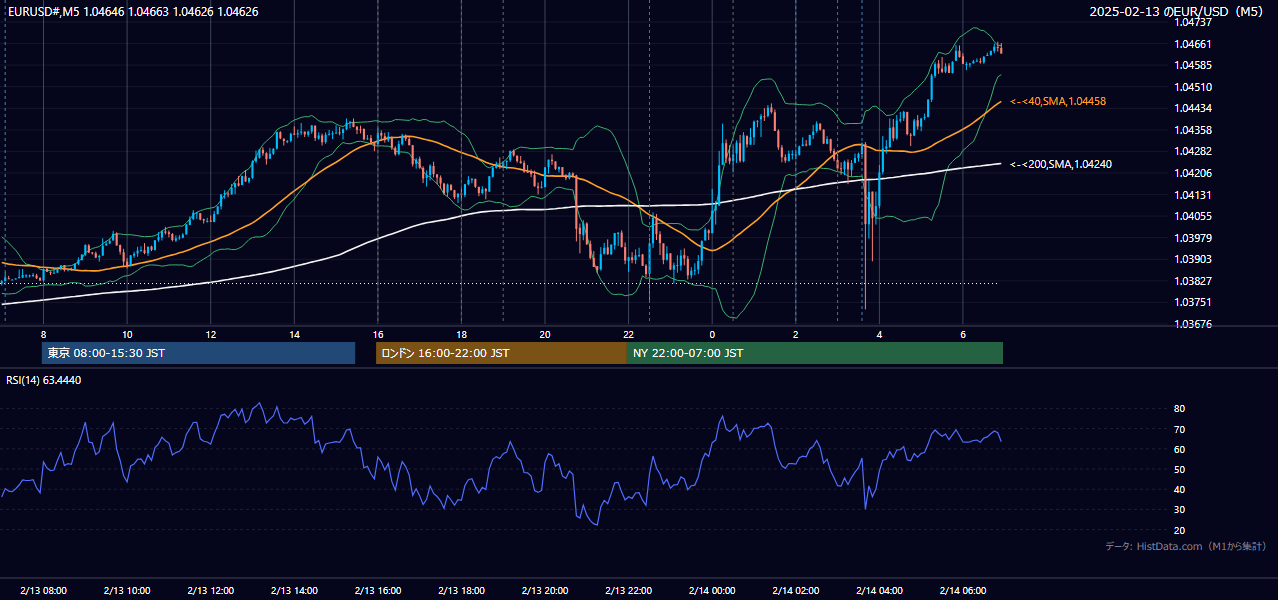The width and height of the screenshot is (1278, 600).
Task: Click hour tick 12 below the price chart
Action: (210, 335)
